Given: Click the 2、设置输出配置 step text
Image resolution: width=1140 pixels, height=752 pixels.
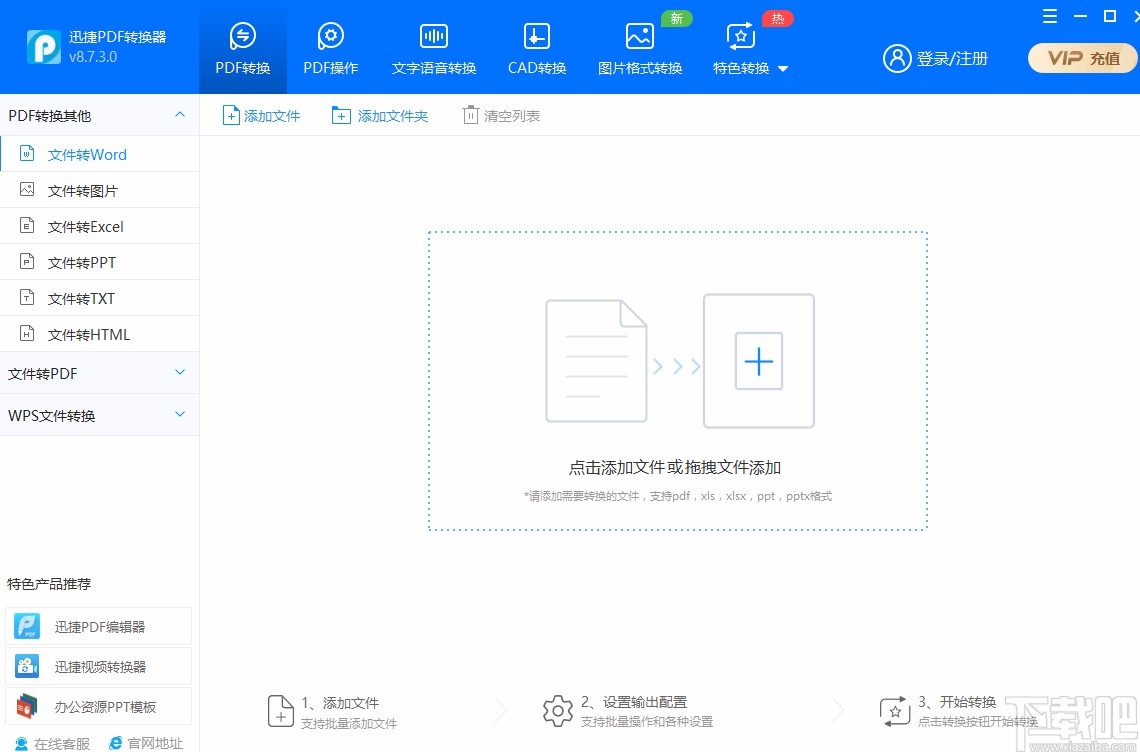Looking at the screenshot, I should [x=634, y=702].
